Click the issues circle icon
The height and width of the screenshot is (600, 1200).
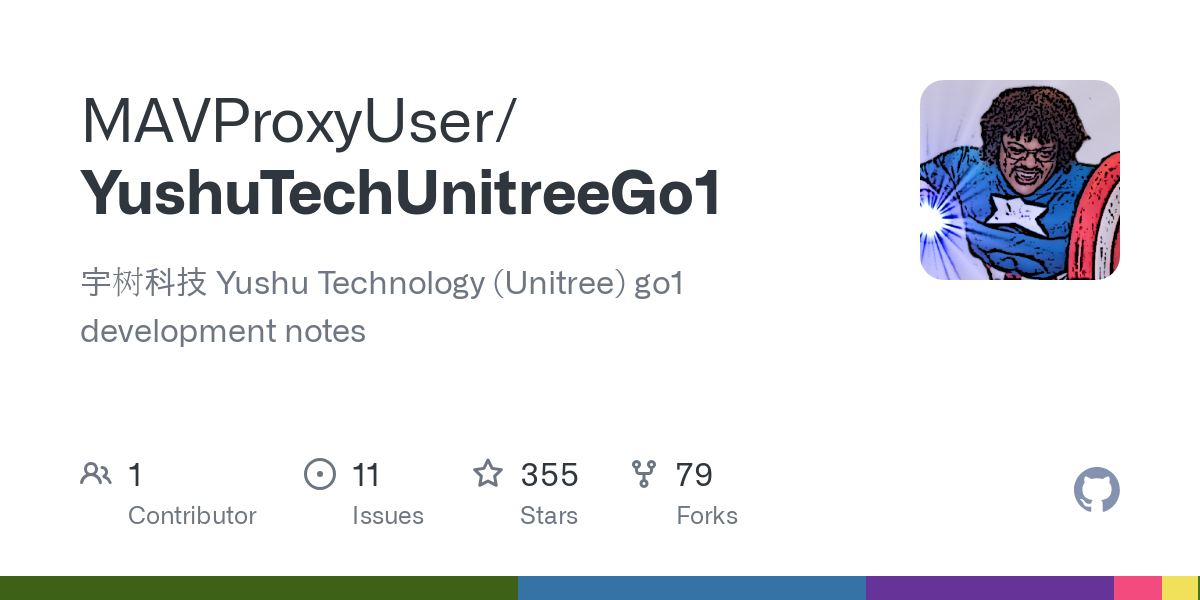point(320,474)
